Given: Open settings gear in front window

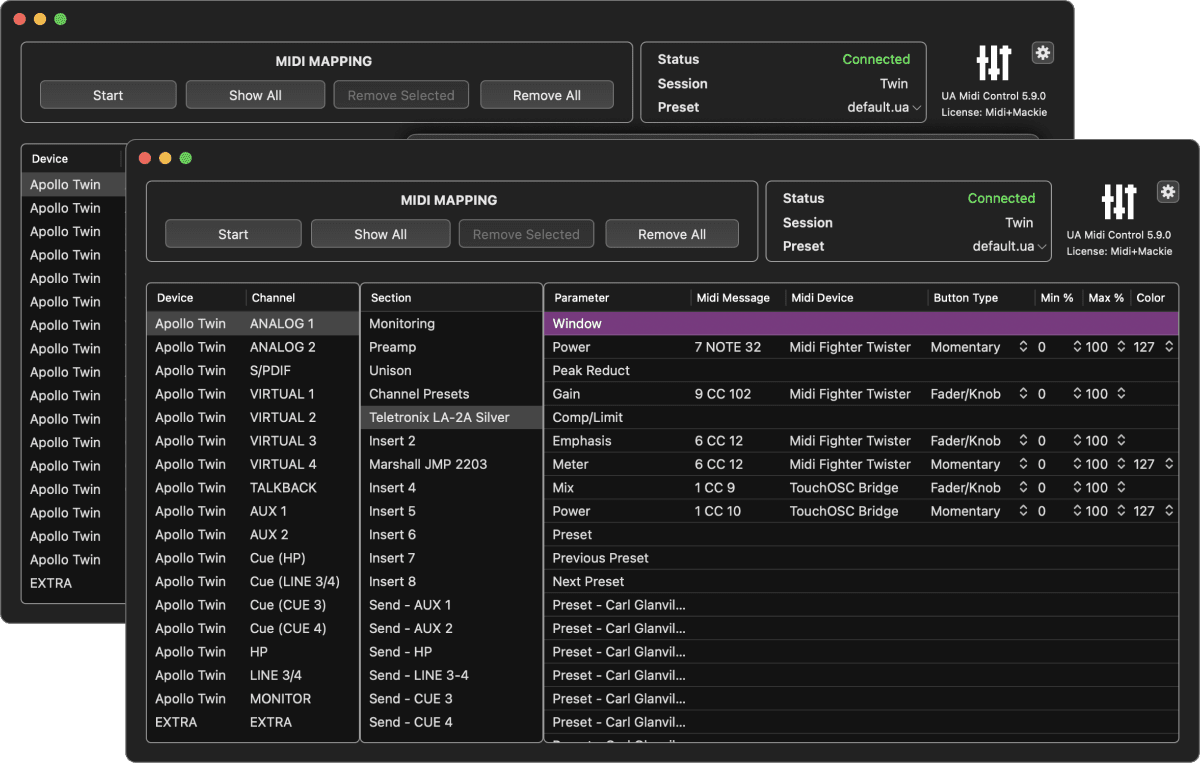Looking at the screenshot, I should (1168, 192).
